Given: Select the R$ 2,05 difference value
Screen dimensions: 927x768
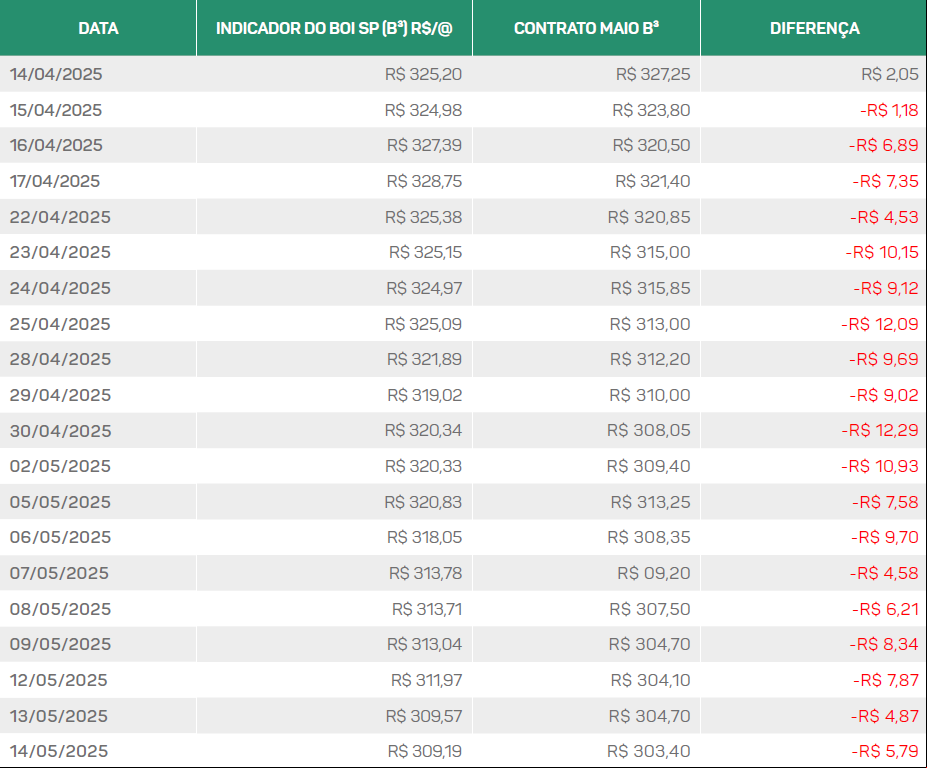Looking at the screenshot, I should click(890, 74).
